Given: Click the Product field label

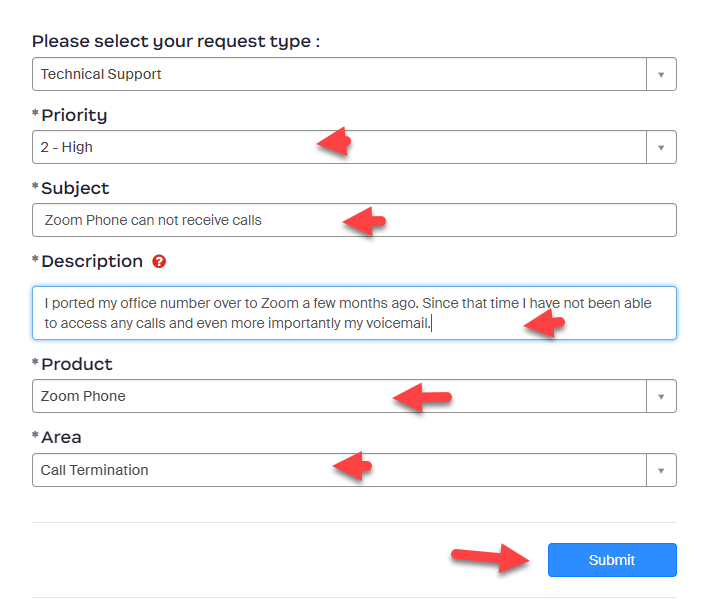Looking at the screenshot, I should coord(77,364).
